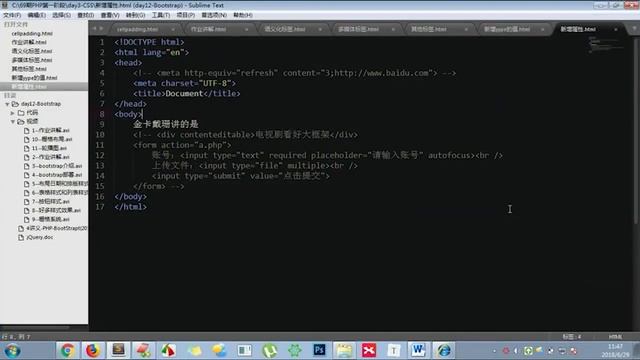
Task: Open 新增type的值.html in open files list
Action: [x=34, y=78]
